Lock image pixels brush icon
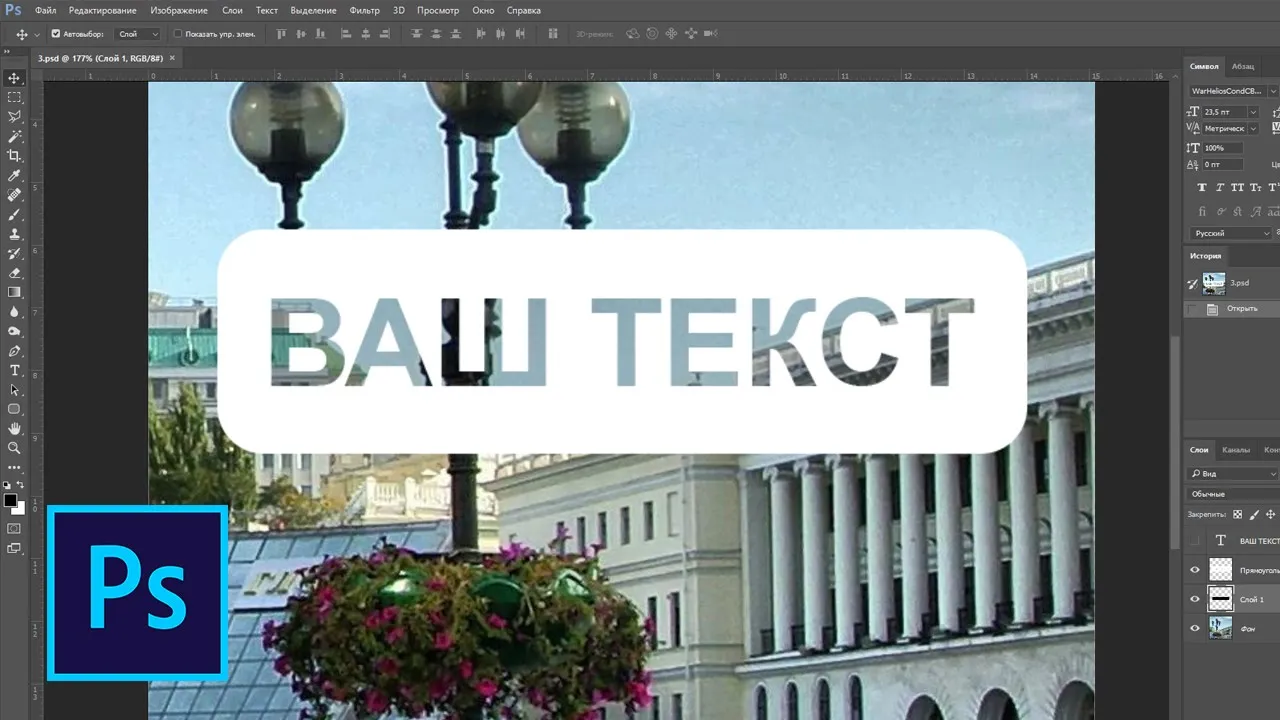Screen dimensions: 1280x720 click(1254, 514)
